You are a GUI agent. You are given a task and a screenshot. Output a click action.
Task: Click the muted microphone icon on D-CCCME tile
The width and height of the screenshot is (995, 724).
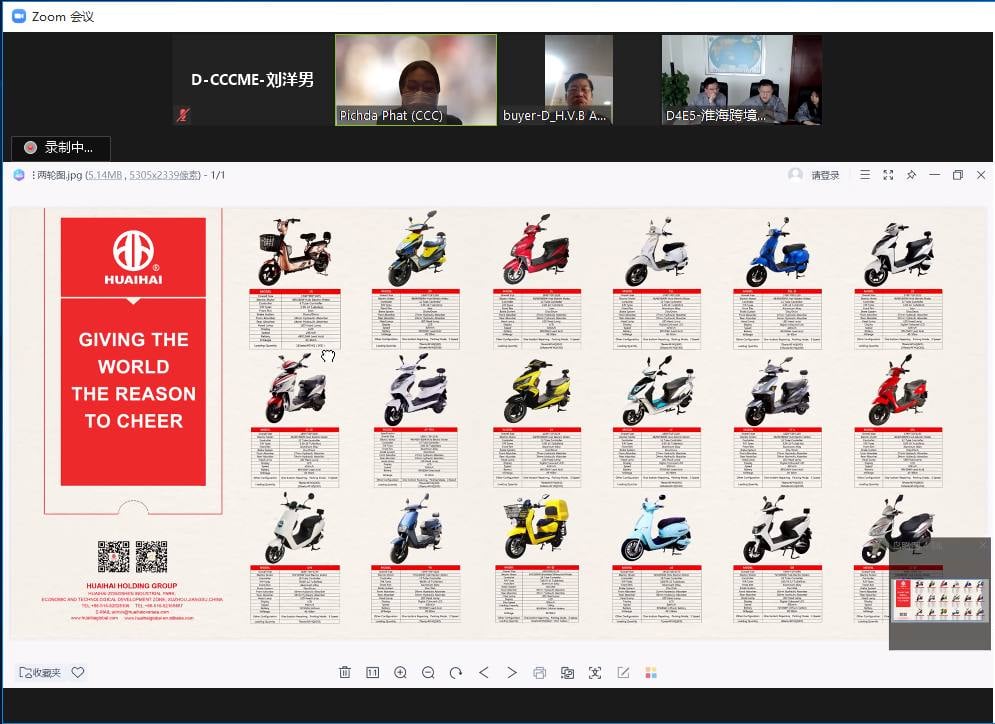coord(183,115)
